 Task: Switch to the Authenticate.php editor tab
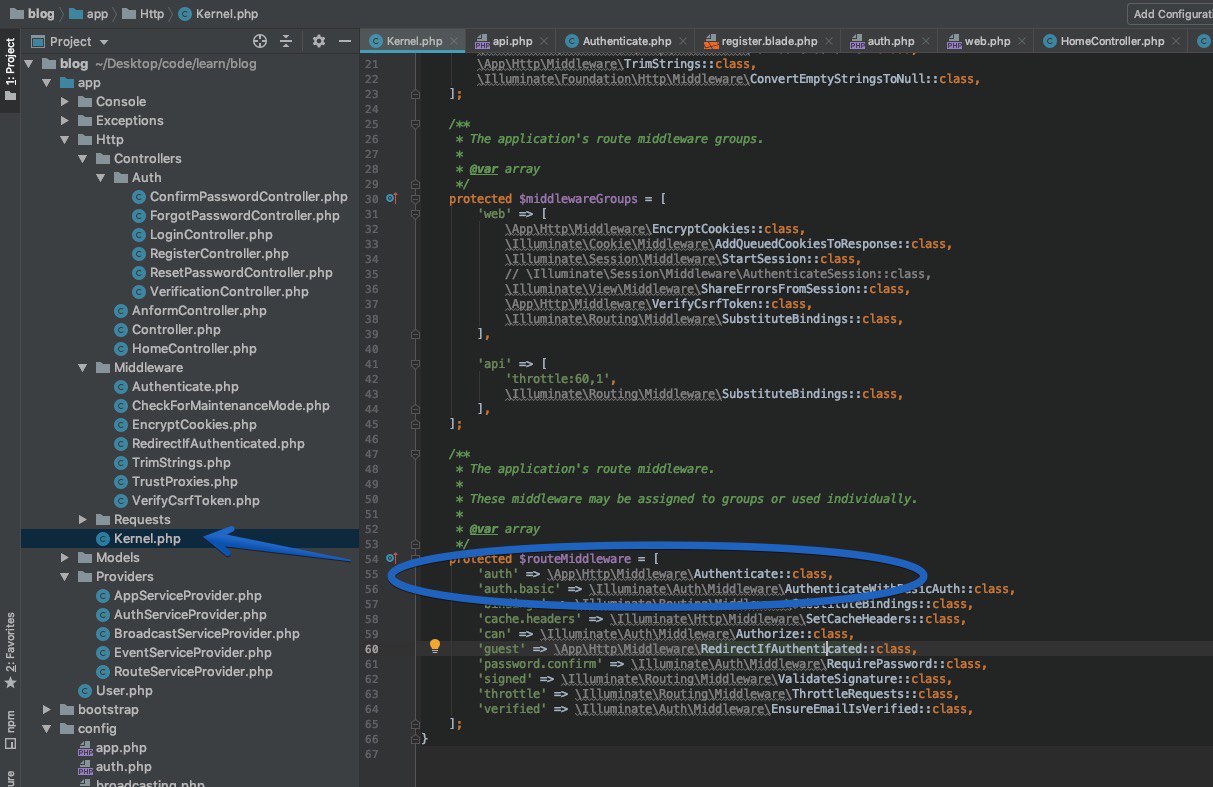tap(626, 42)
